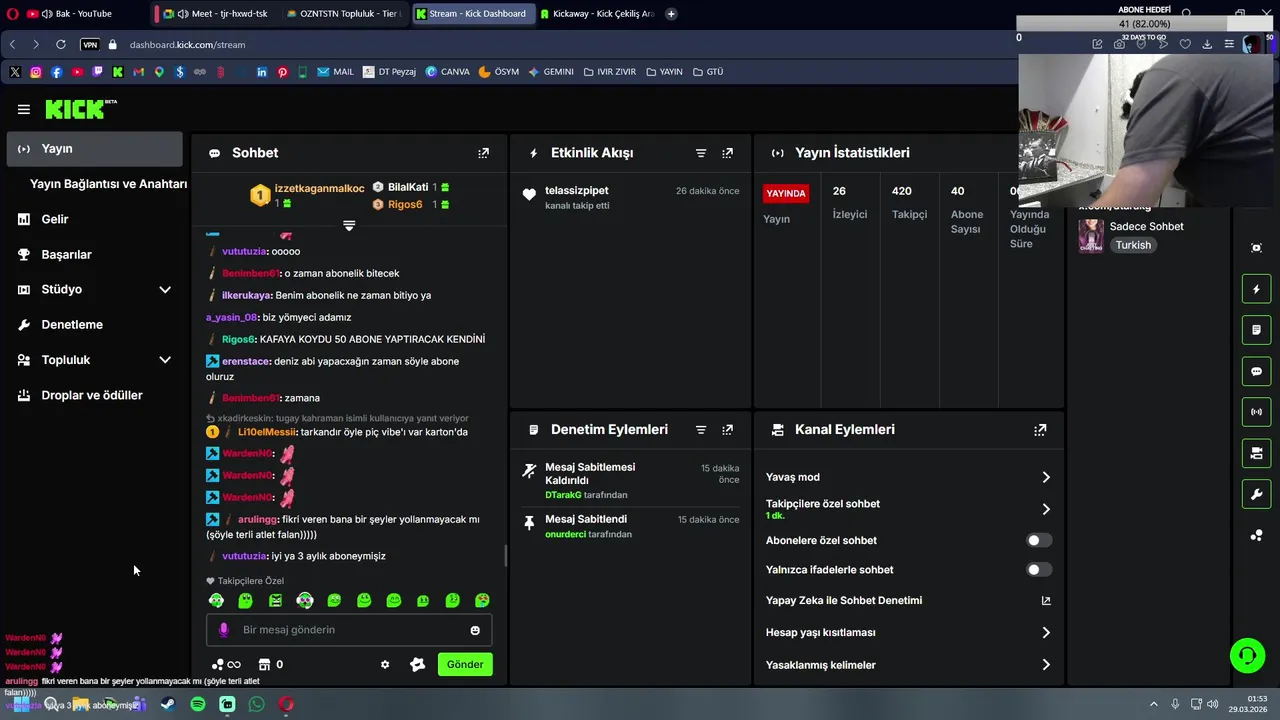1280x720 pixels.
Task: Open the Denetim Eylemleri filter icon
Action: (701, 430)
